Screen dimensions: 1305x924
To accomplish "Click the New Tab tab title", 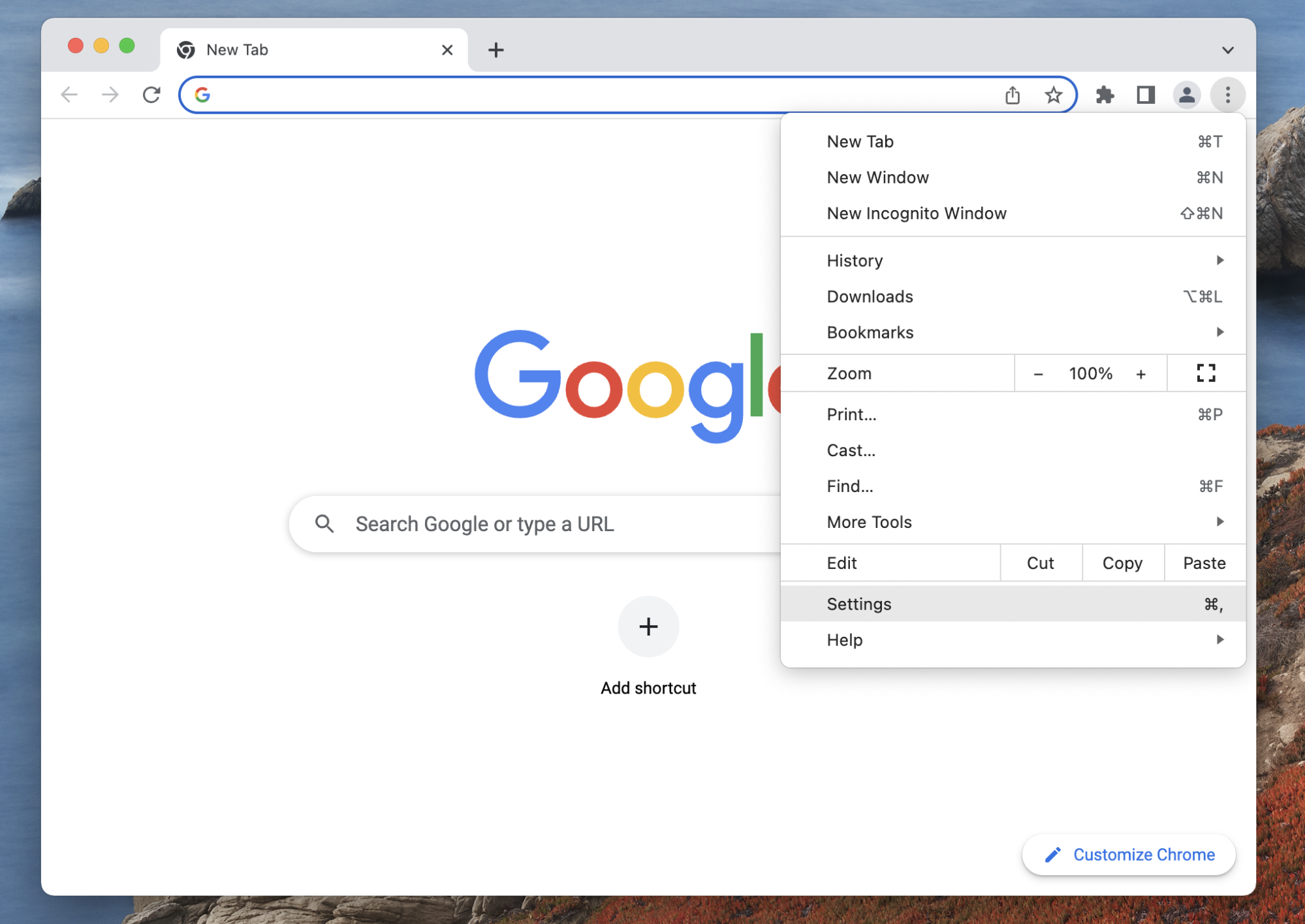I will [237, 50].
